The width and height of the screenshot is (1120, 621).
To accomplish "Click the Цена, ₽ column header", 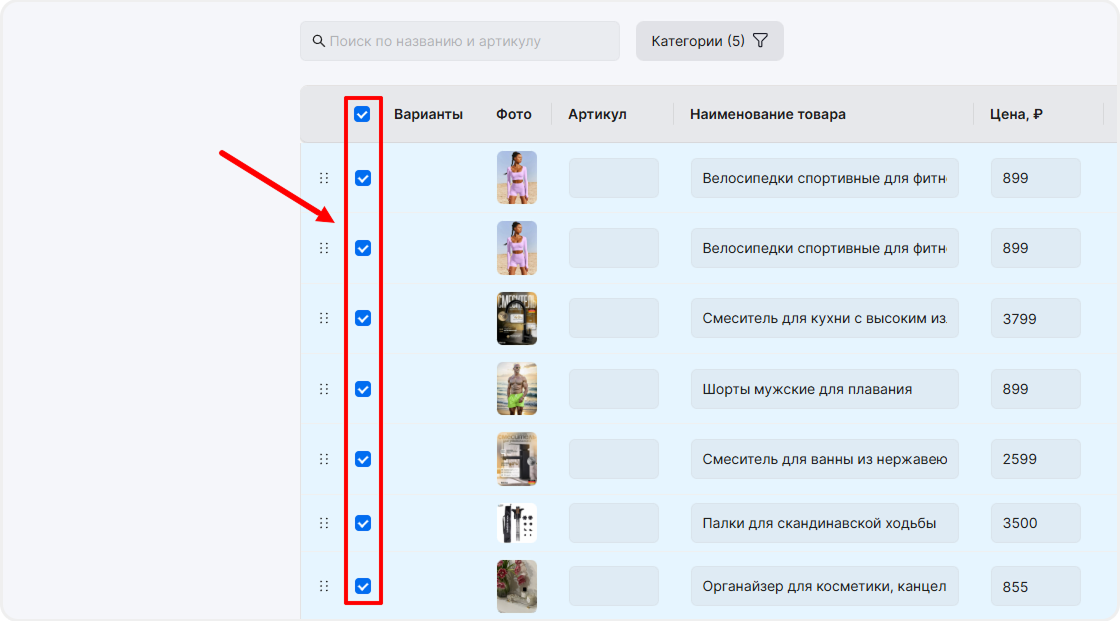I will 1016,114.
